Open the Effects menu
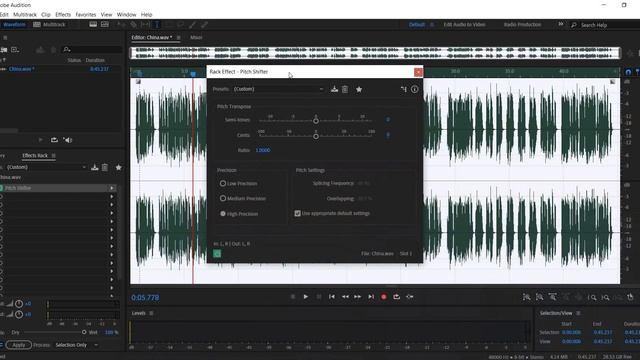 [63, 14]
